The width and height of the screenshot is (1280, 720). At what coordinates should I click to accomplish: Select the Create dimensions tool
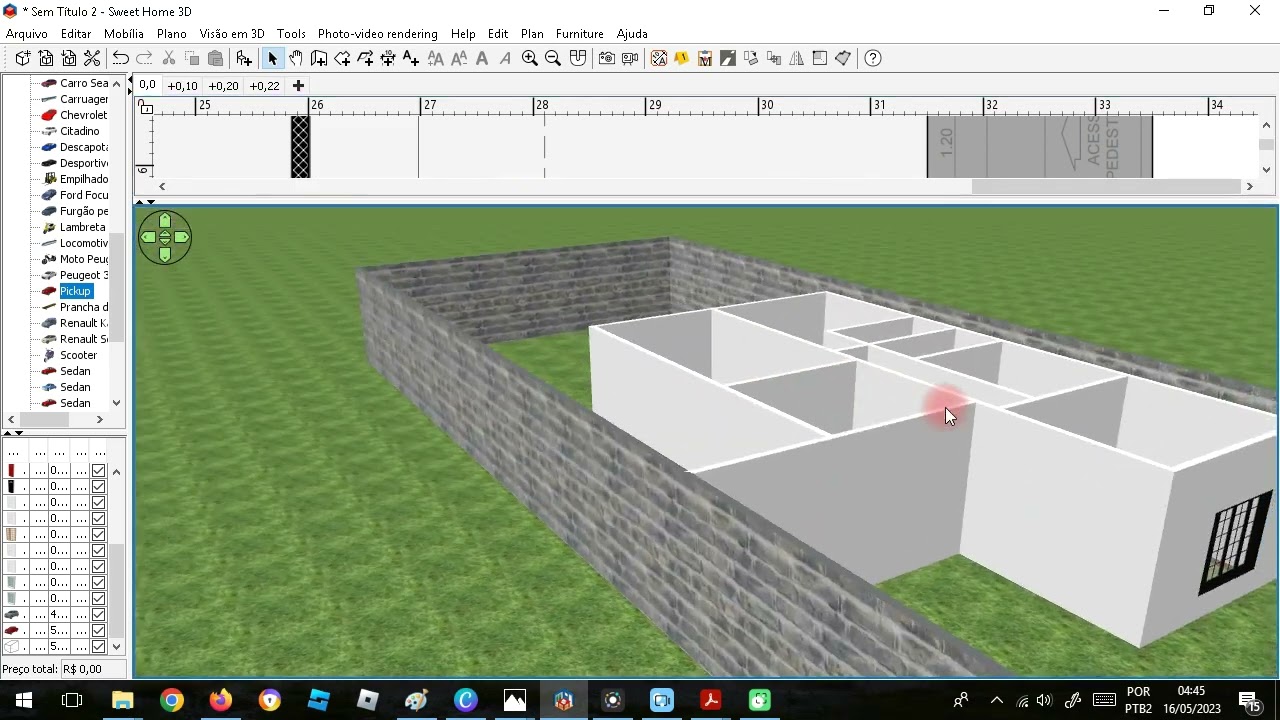pos(388,58)
